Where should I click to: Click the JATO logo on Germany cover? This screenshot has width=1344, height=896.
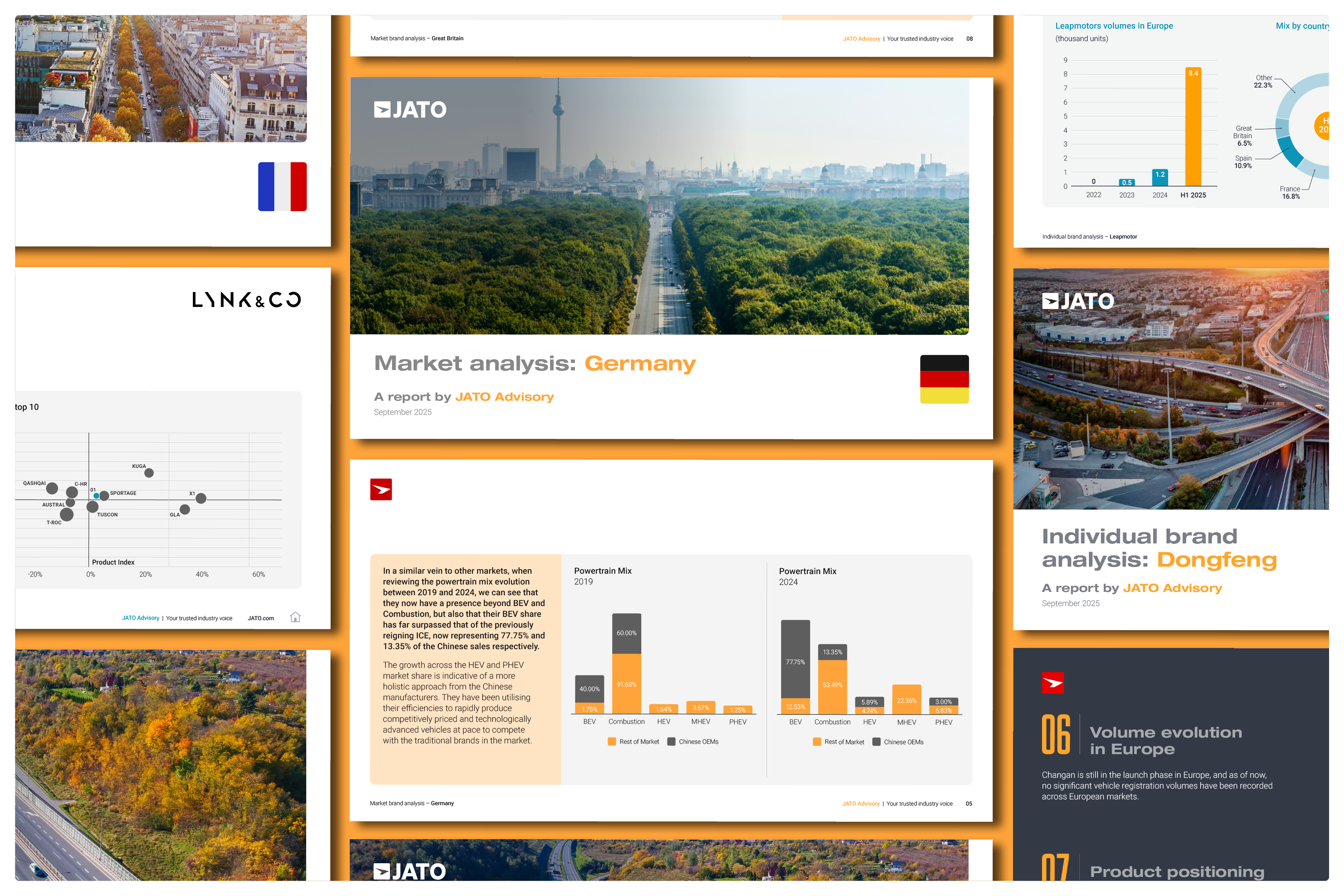tap(410, 109)
